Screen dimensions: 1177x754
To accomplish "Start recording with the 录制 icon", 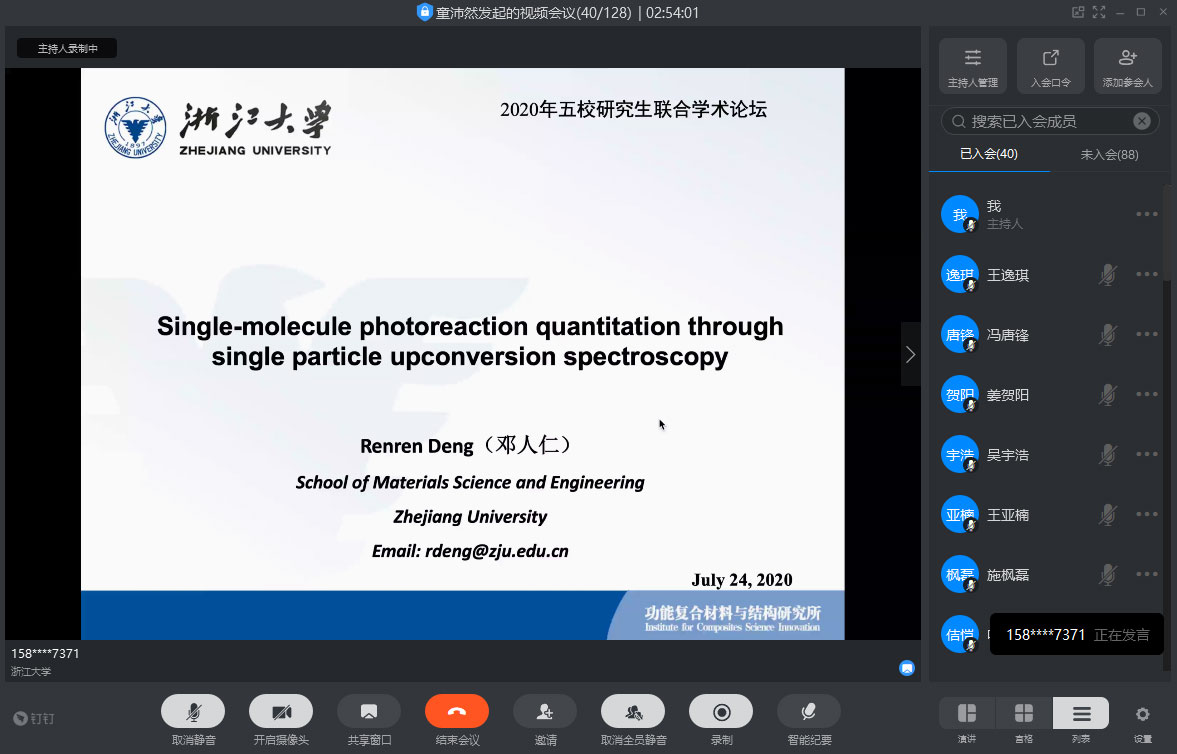I will pyautogui.click(x=720, y=711).
